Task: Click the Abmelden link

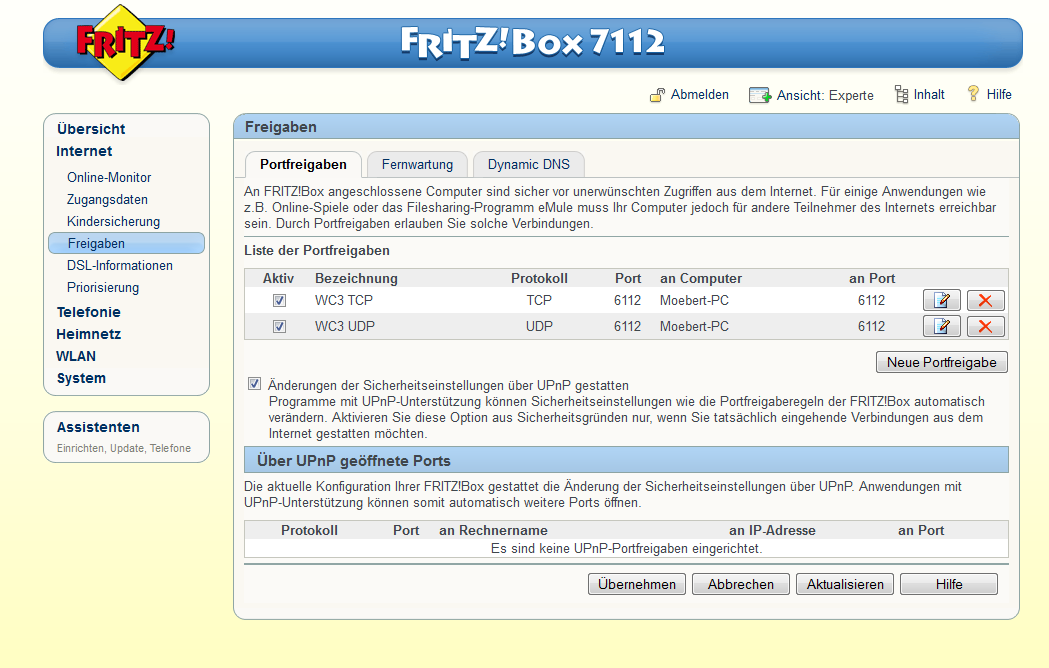Action: (700, 94)
